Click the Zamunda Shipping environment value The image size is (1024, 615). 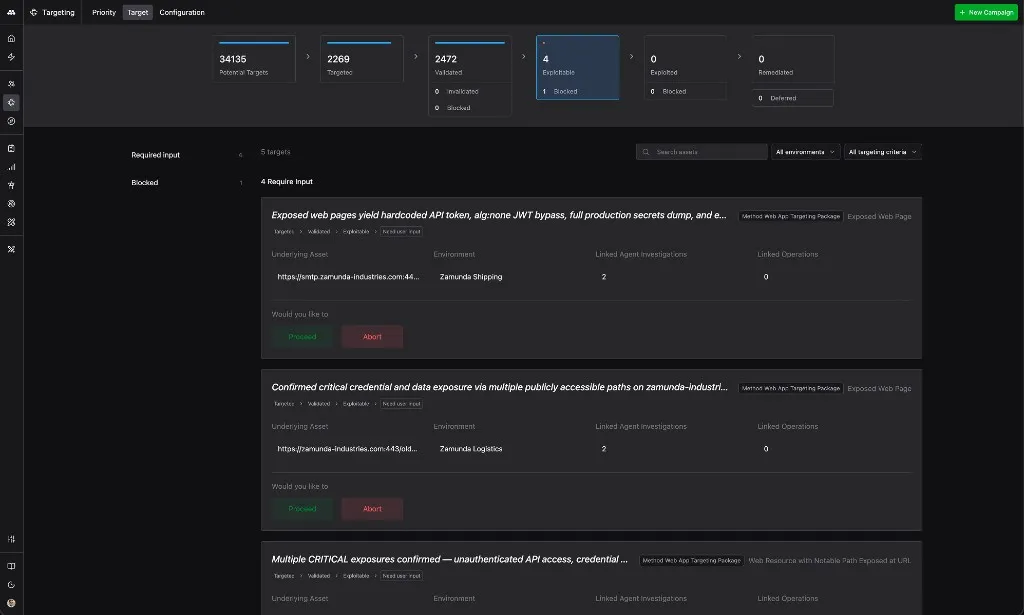coord(471,277)
